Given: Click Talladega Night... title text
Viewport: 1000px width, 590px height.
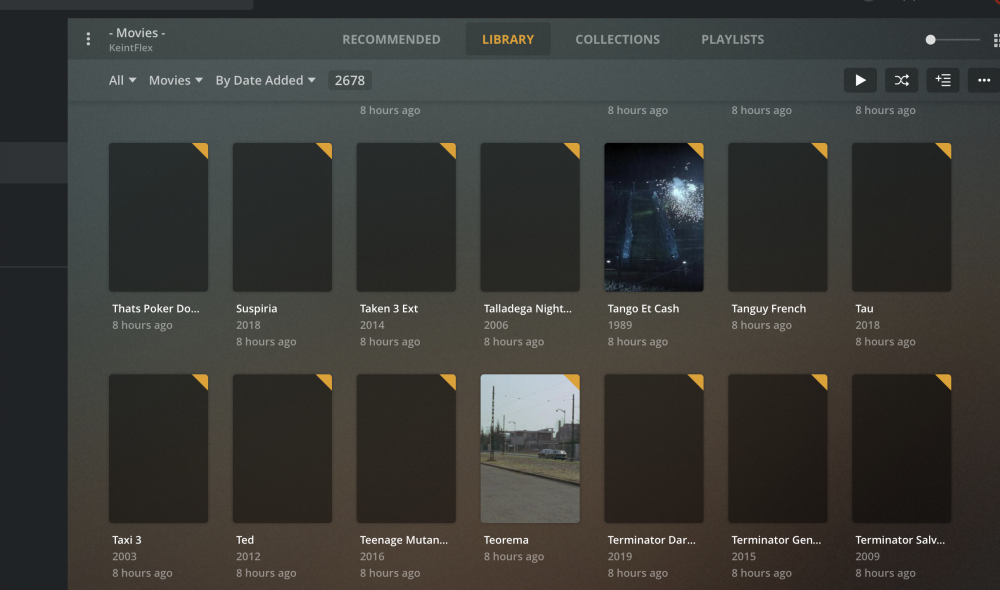Looking at the screenshot, I should pyautogui.click(x=527, y=309).
